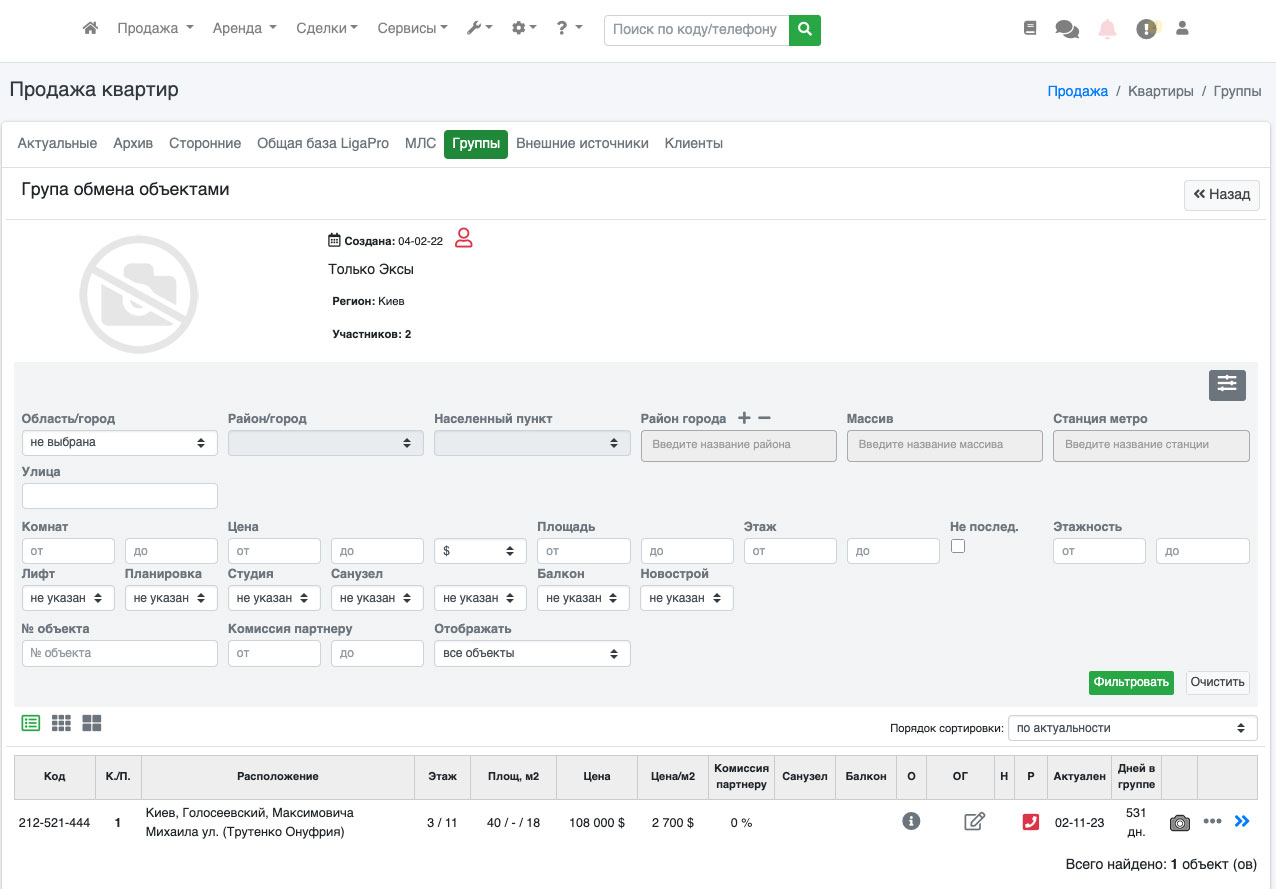Click the edit note icon in the ОГ column
The height and width of the screenshot is (889, 1276).
point(974,822)
